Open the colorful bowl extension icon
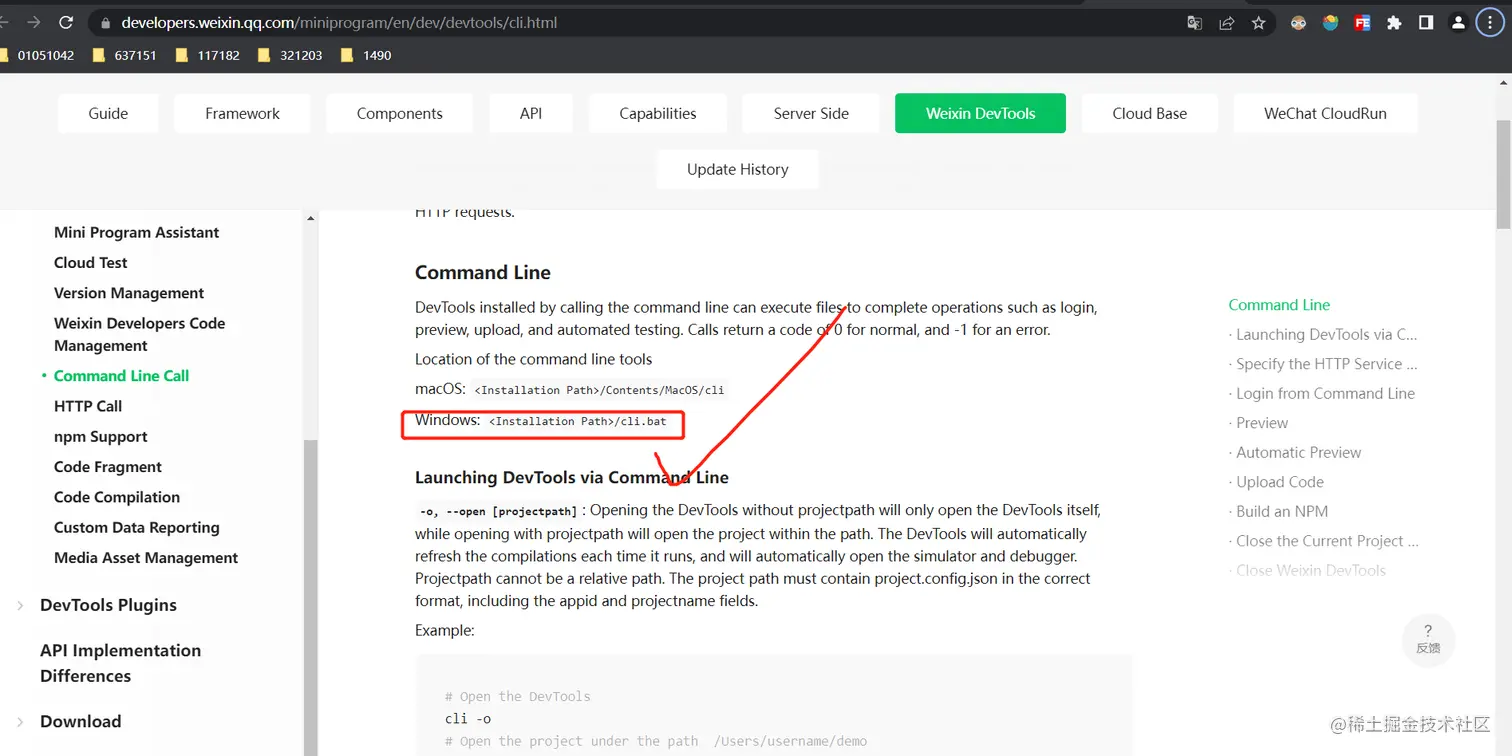The width and height of the screenshot is (1512, 756). [x=1330, y=23]
